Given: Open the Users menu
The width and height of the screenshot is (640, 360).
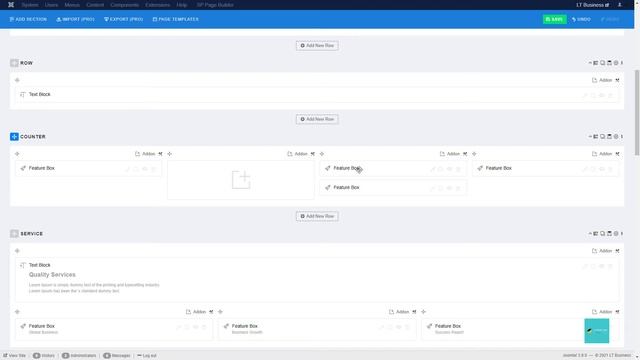Looking at the screenshot, I should pos(51,5).
